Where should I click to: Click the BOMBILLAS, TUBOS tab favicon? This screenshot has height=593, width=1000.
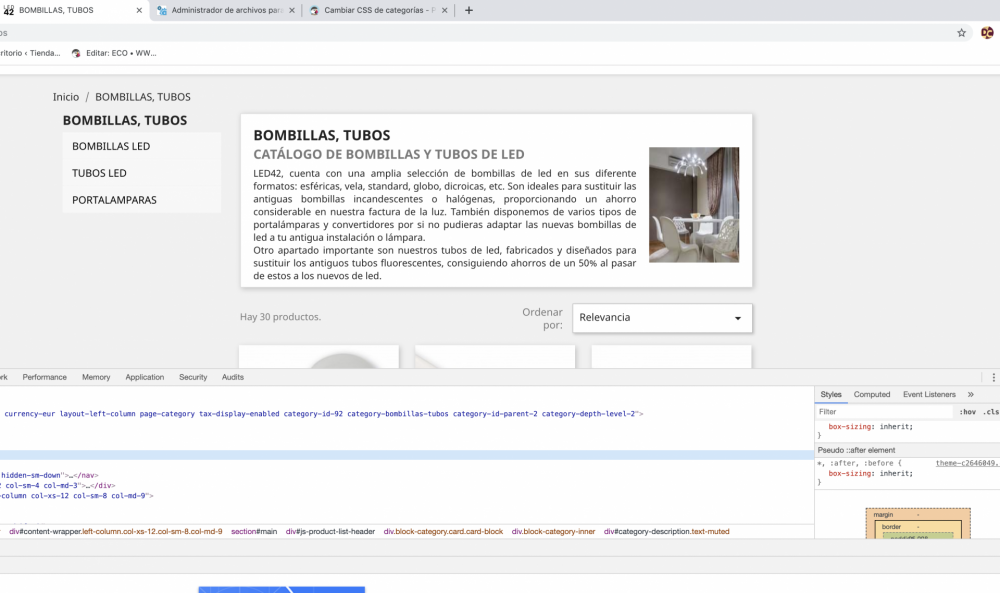(x=12, y=10)
